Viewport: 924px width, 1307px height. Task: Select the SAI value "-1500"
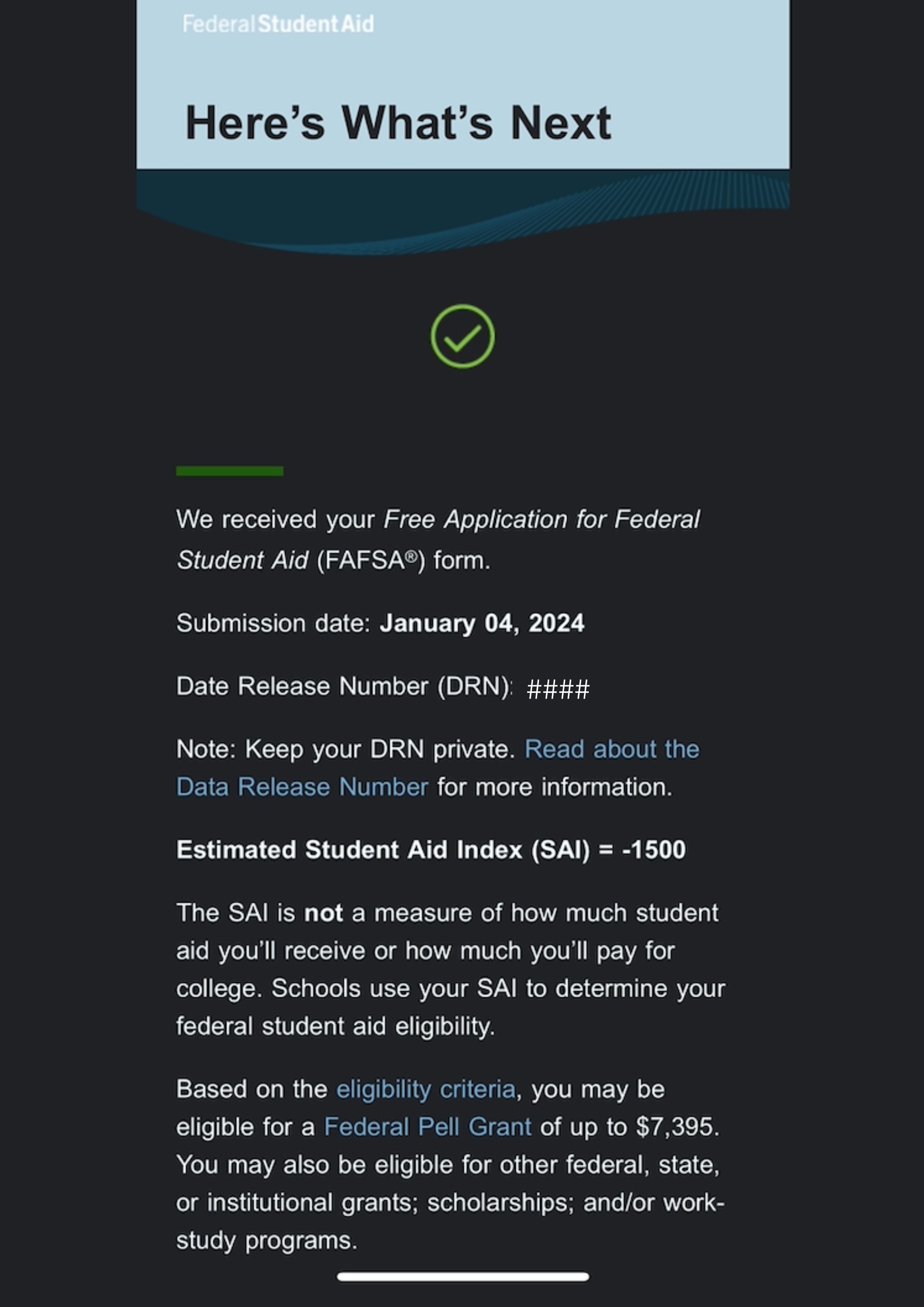click(x=654, y=850)
